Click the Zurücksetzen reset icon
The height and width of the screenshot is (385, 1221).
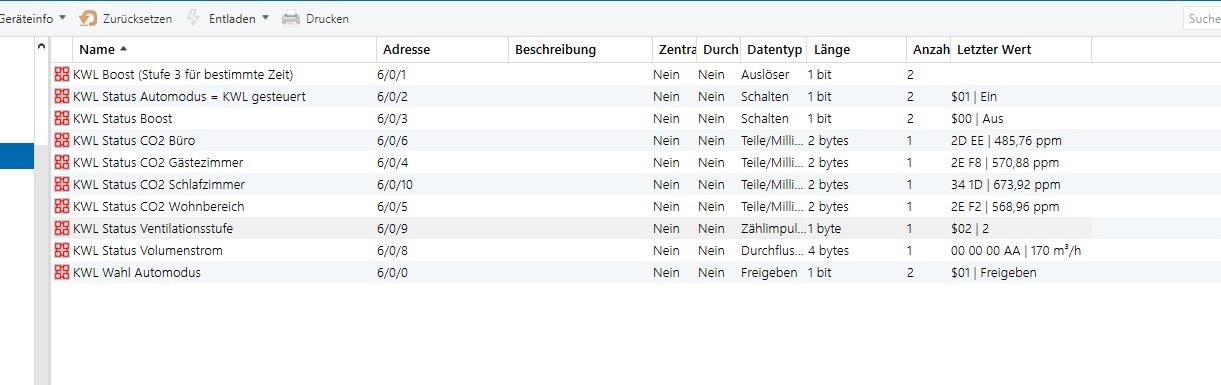tap(88, 18)
